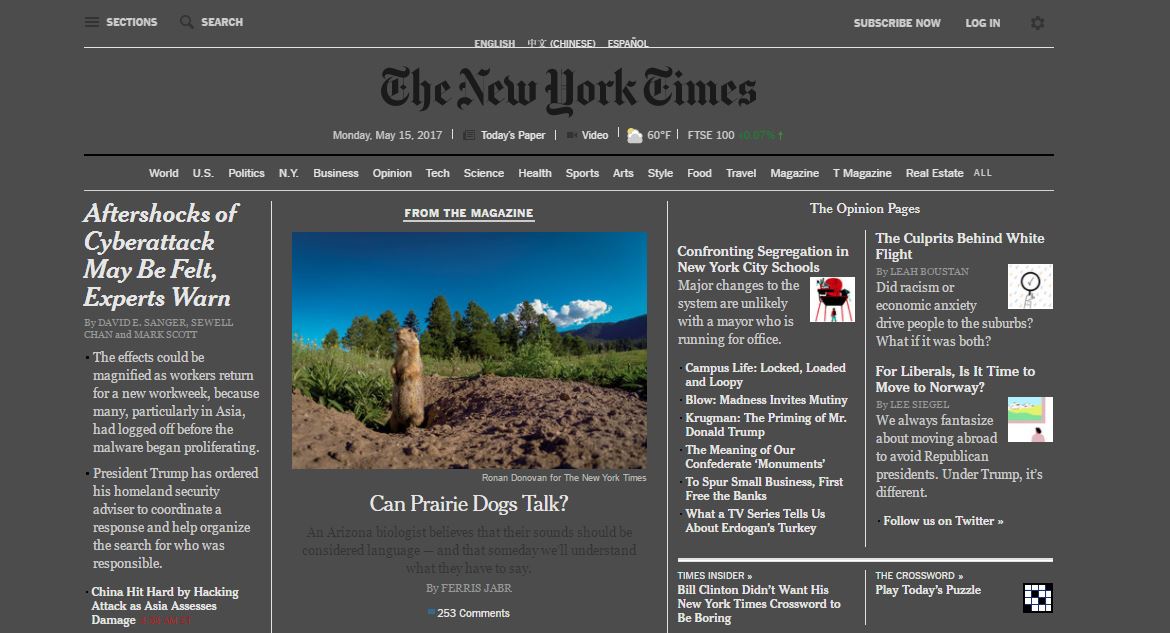The image size is (1170, 633).
Task: Open the World section tab
Action: (x=163, y=172)
